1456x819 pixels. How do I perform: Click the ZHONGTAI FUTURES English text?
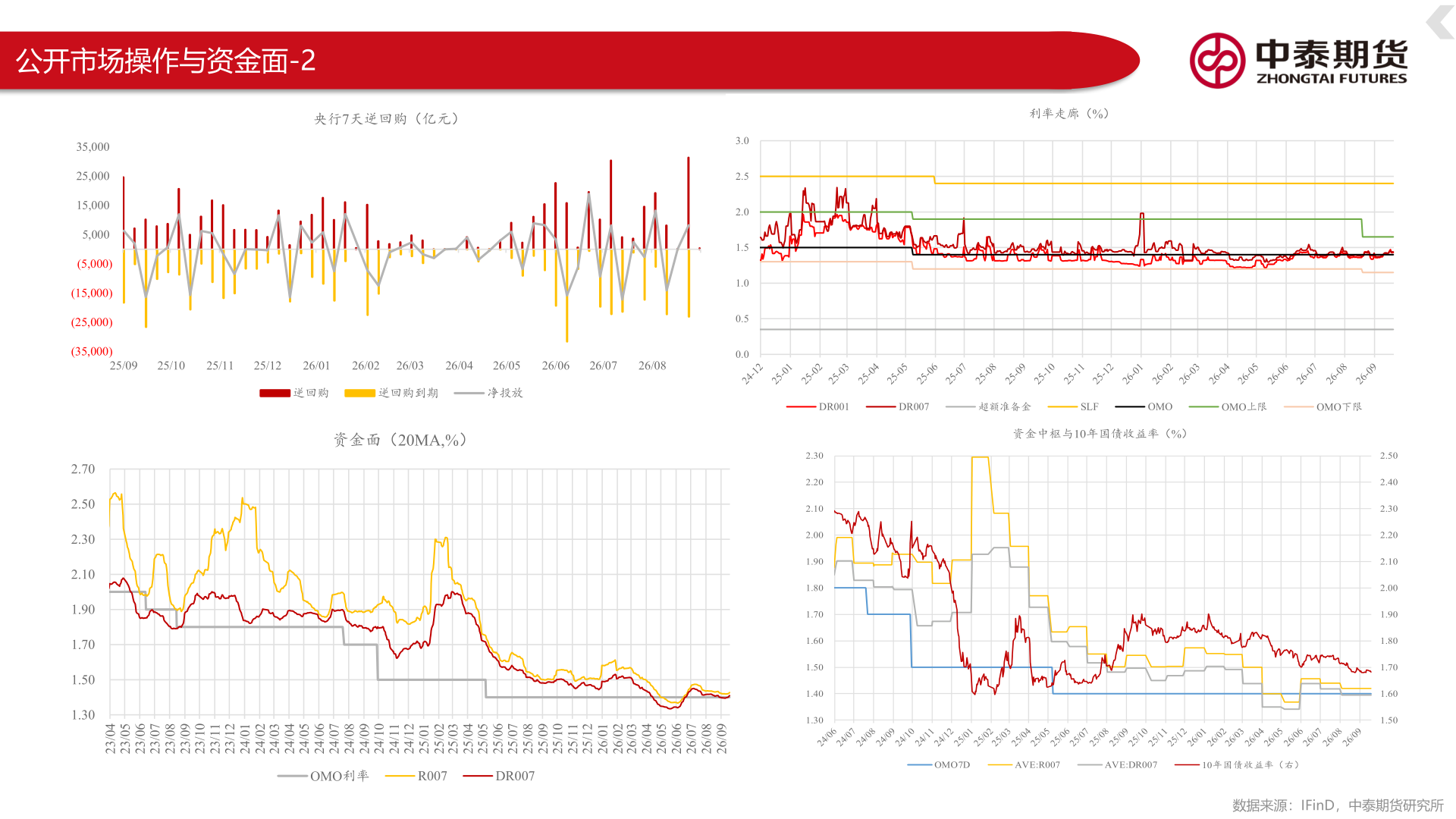coord(1332,78)
